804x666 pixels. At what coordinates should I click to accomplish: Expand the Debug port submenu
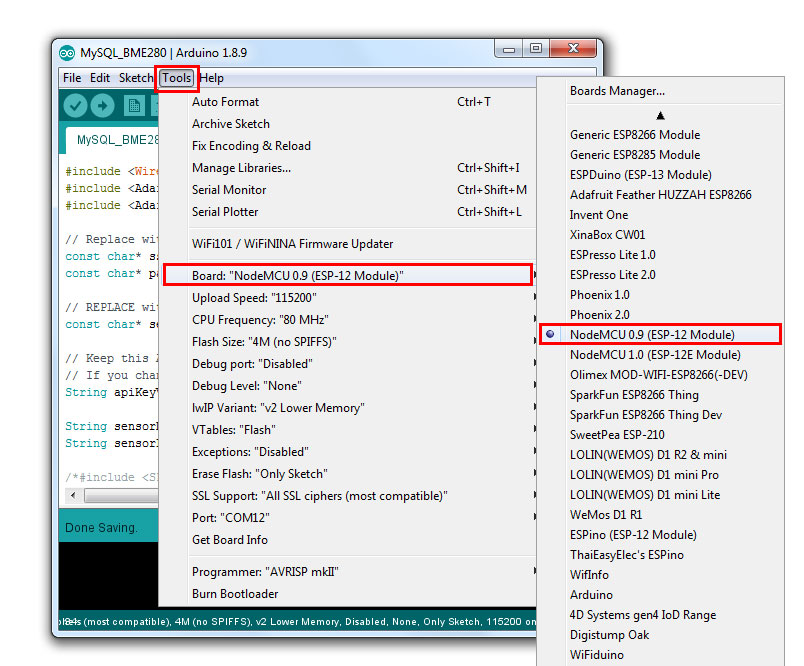pyautogui.click(x=349, y=364)
